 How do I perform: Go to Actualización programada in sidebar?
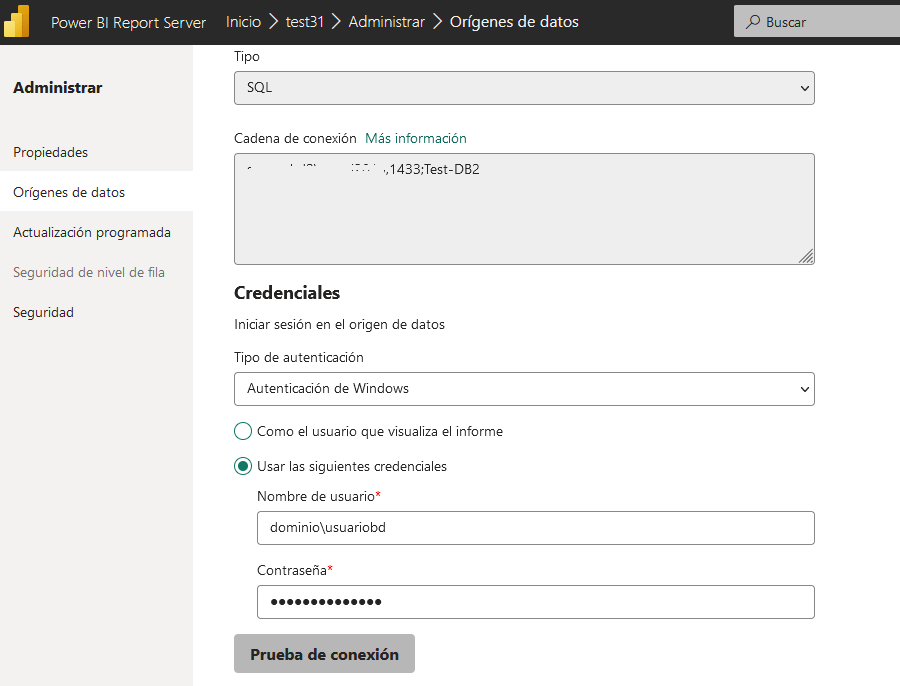point(92,232)
